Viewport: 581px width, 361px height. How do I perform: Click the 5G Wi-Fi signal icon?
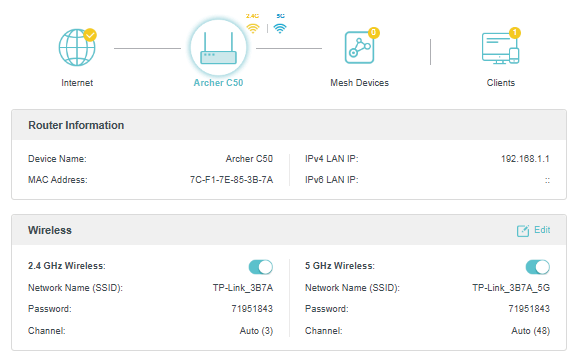280,28
